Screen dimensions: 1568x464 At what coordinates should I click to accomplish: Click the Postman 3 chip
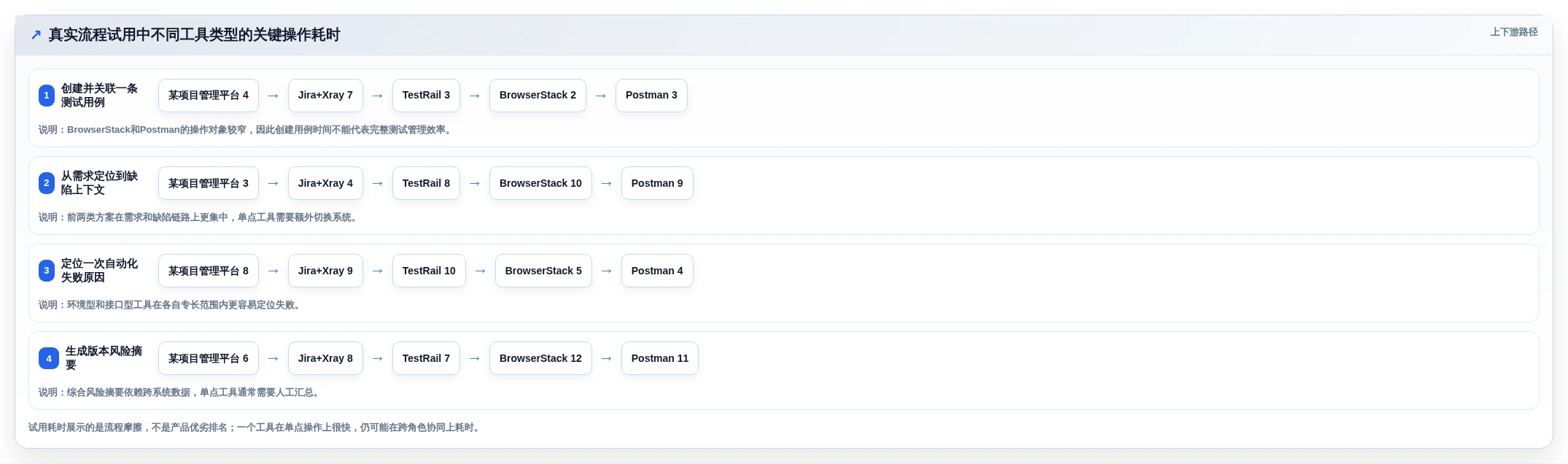651,96
